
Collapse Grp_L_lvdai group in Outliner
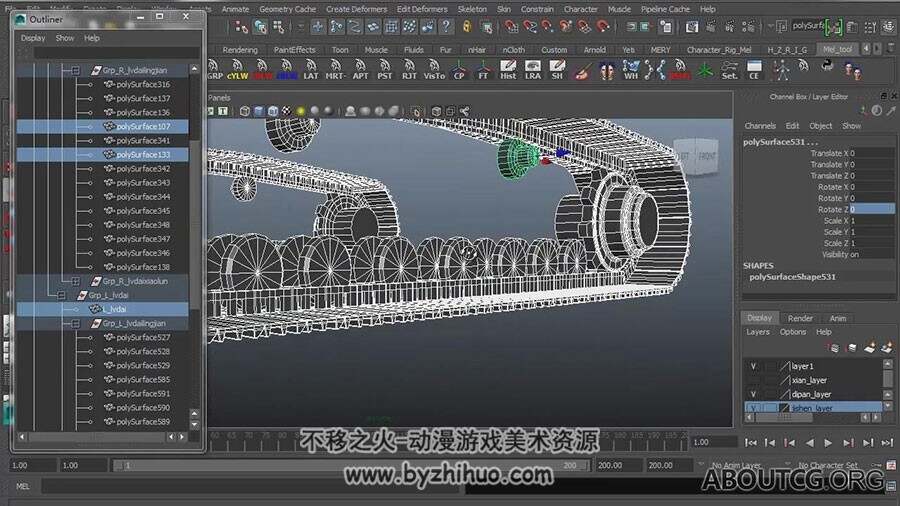pos(61,295)
